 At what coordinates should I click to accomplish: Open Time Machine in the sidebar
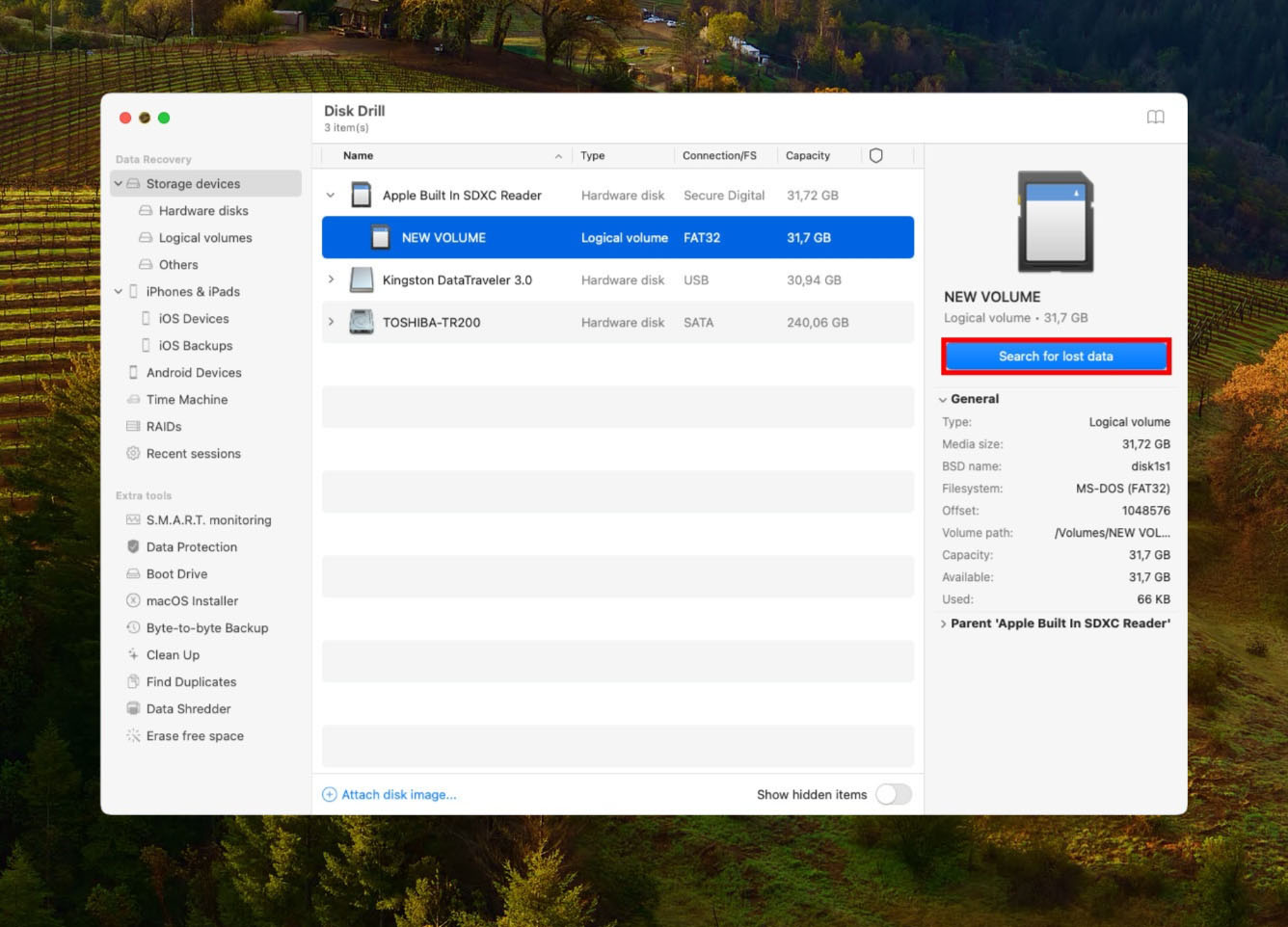click(187, 400)
